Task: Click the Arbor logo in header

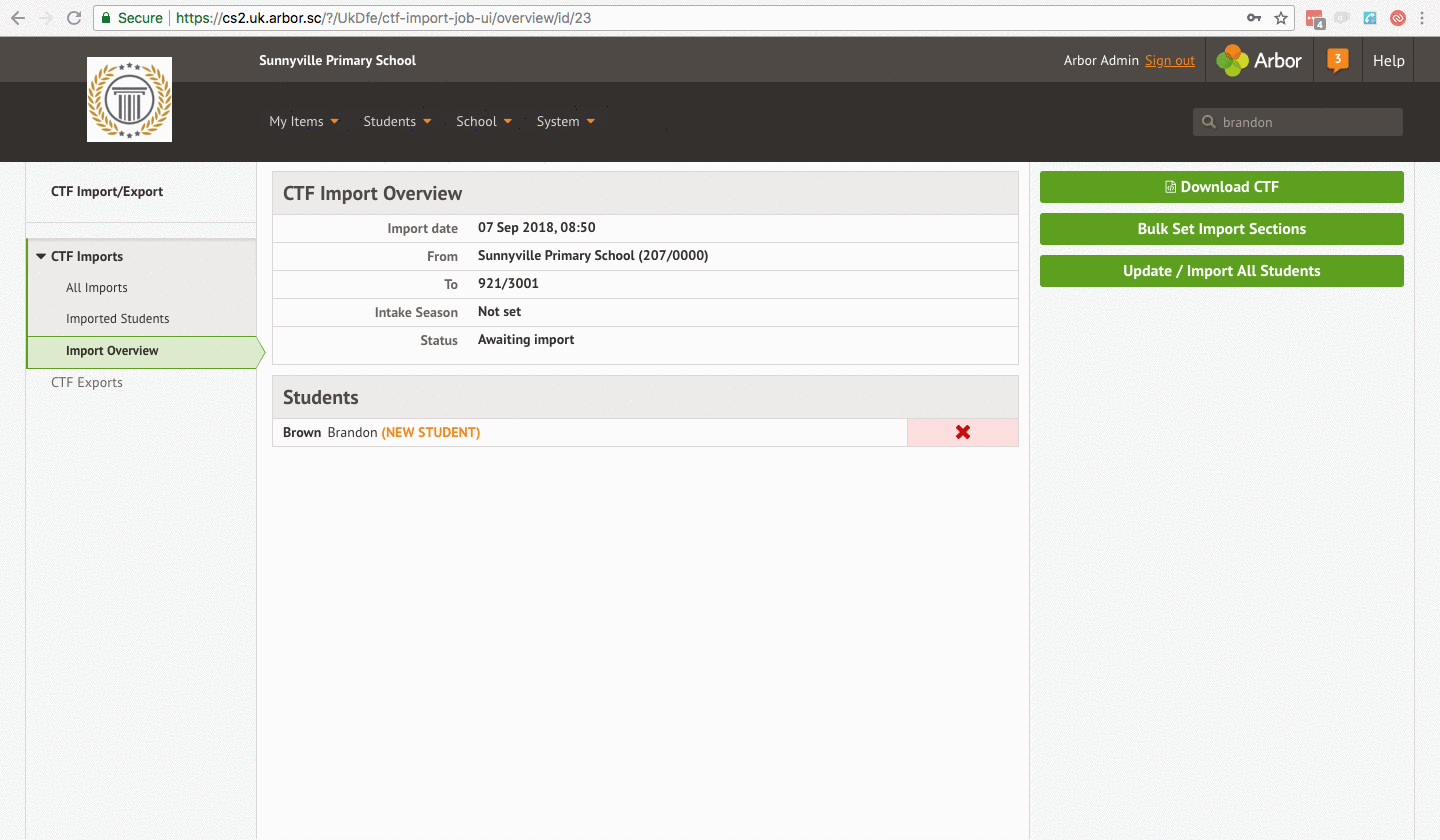Action: tap(1259, 60)
